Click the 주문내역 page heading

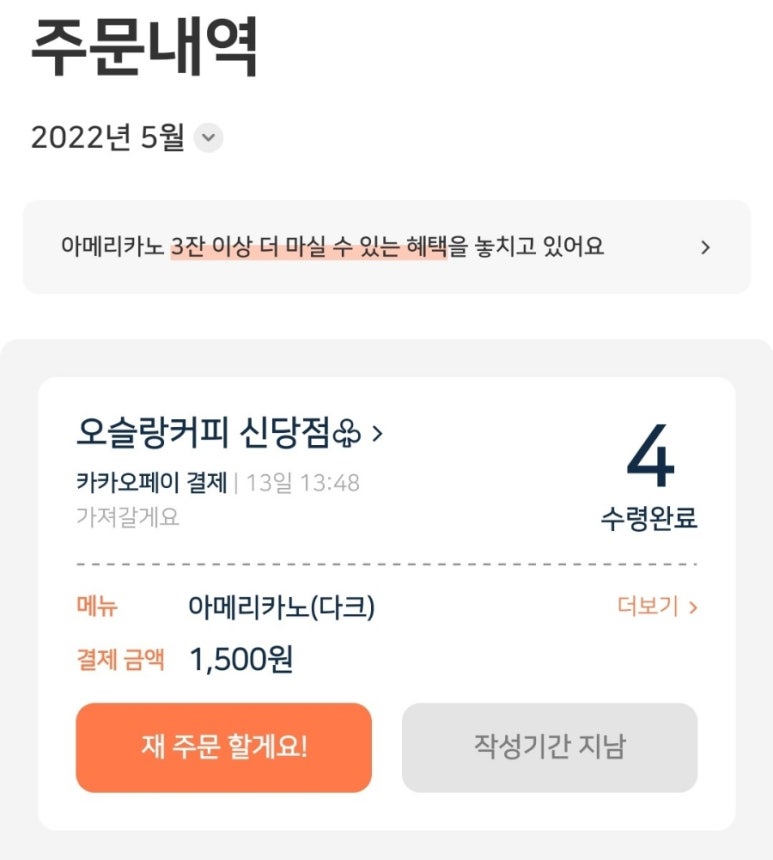(145, 47)
